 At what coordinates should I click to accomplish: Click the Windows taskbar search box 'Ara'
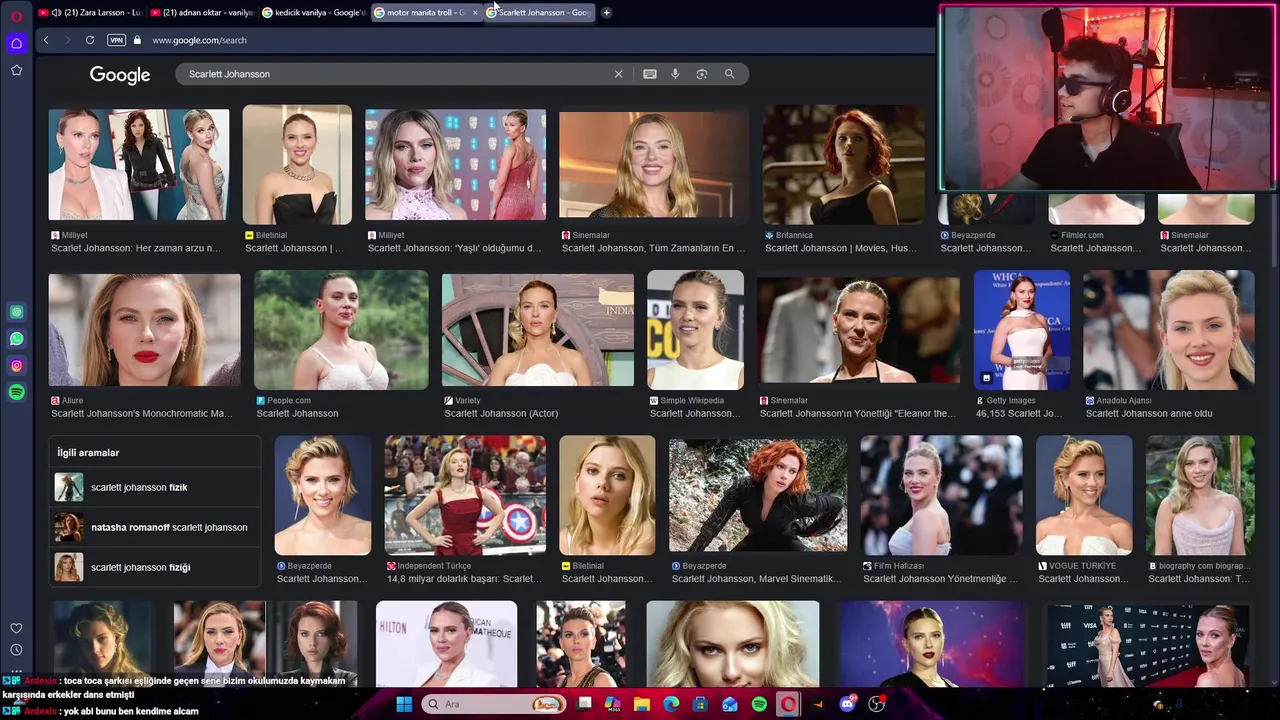pyautogui.click(x=494, y=704)
